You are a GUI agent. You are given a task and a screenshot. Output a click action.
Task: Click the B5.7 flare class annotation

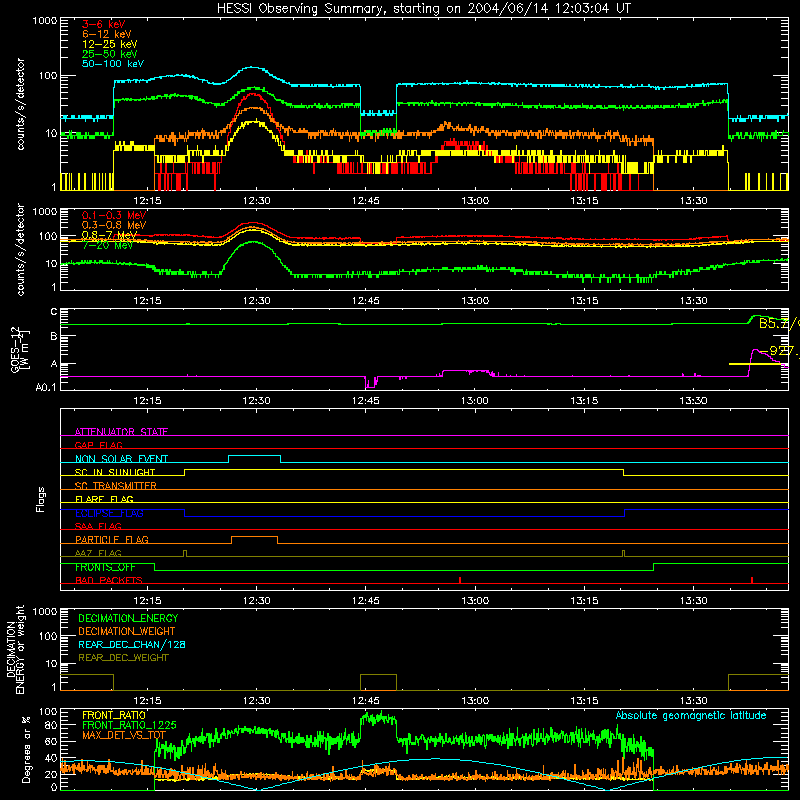pos(778,323)
